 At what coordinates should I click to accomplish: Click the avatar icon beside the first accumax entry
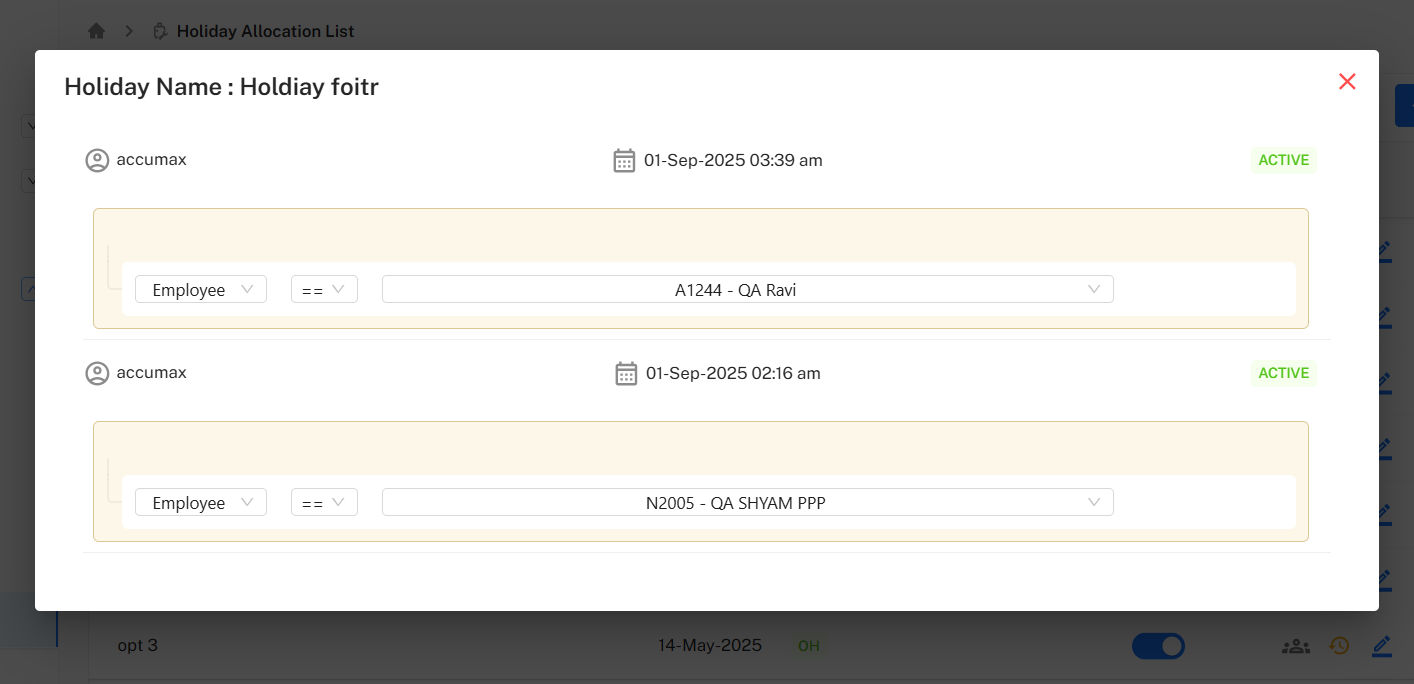click(x=97, y=160)
